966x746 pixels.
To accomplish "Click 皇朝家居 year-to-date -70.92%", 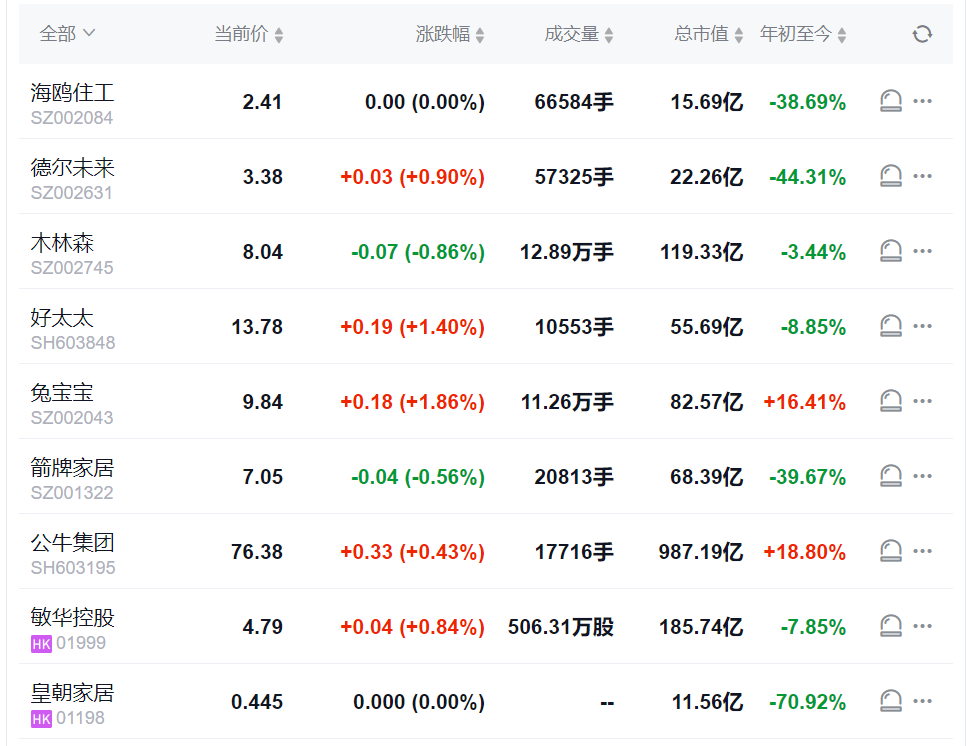I will point(807,702).
